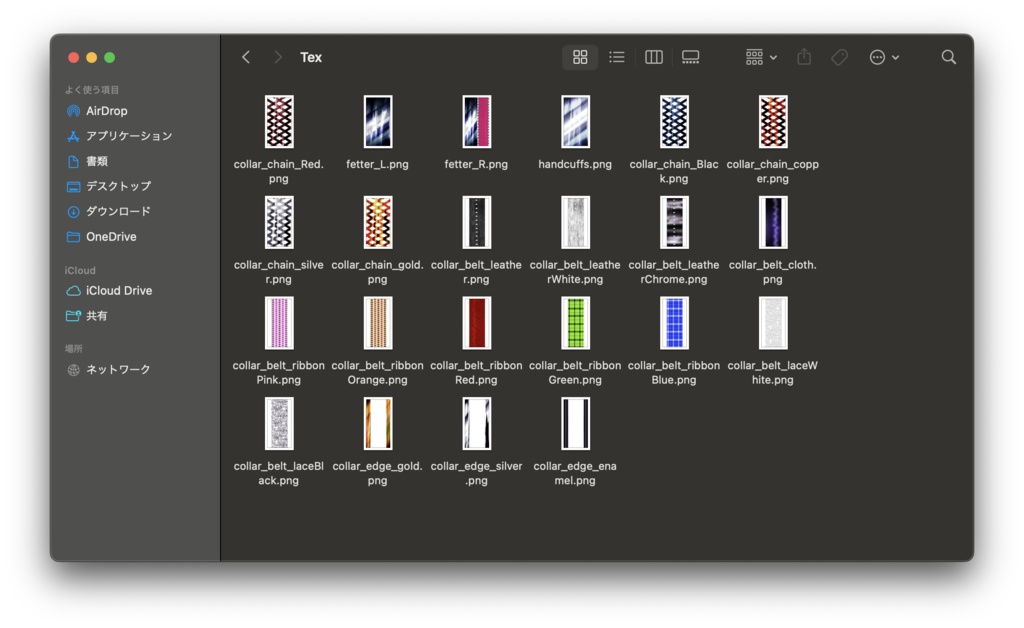The width and height of the screenshot is (1024, 628).
Task: Select the collar_chain_Red.png thumbnail
Action: (x=279, y=122)
